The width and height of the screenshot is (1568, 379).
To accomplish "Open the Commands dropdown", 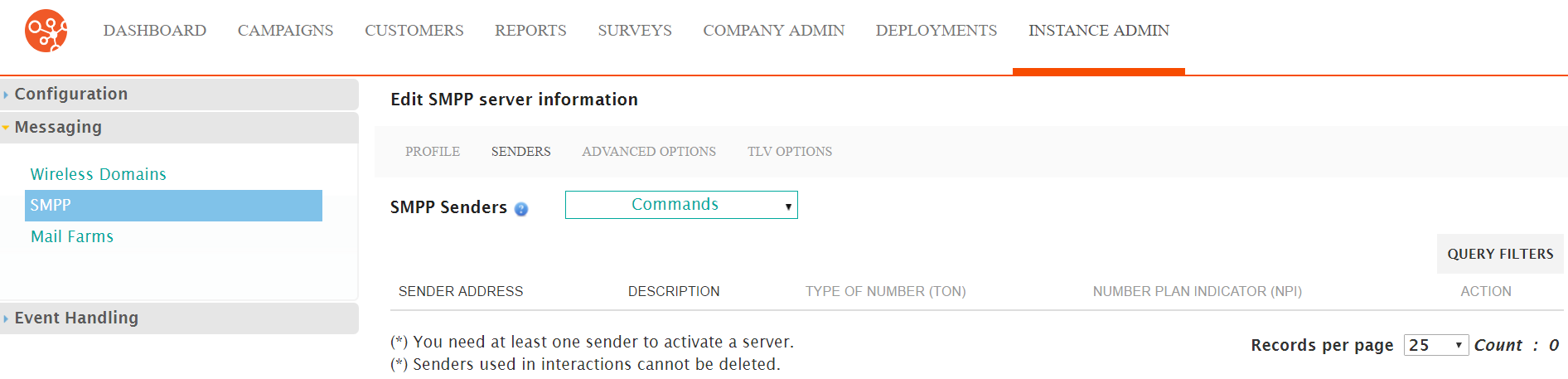I will pyautogui.click(x=681, y=205).
